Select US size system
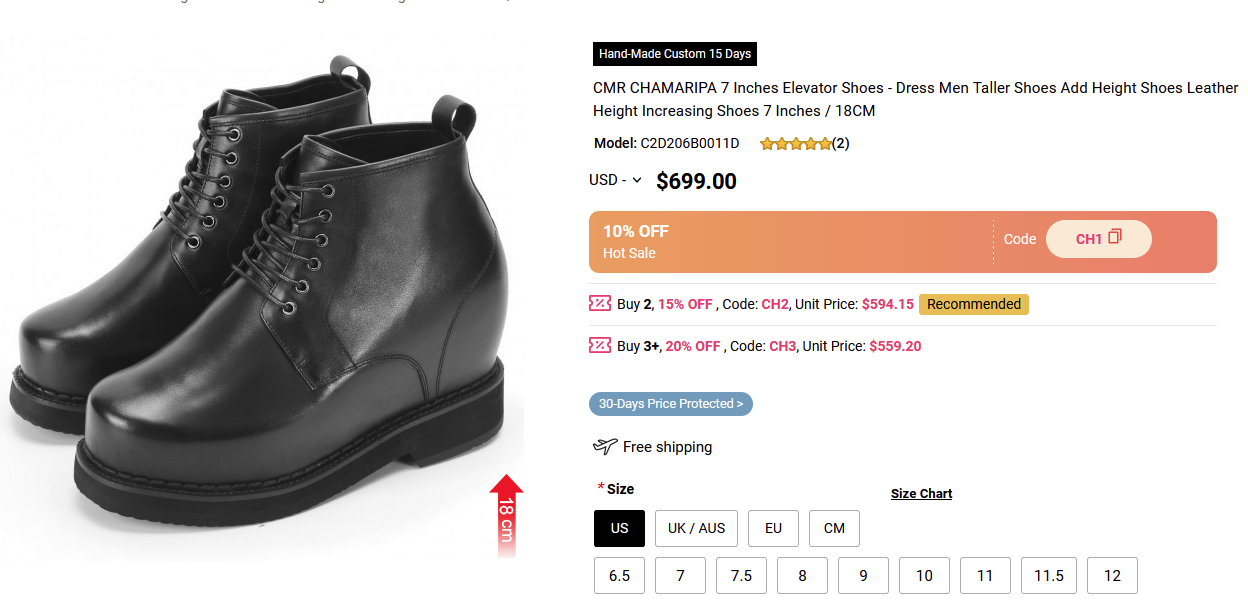 (x=619, y=528)
